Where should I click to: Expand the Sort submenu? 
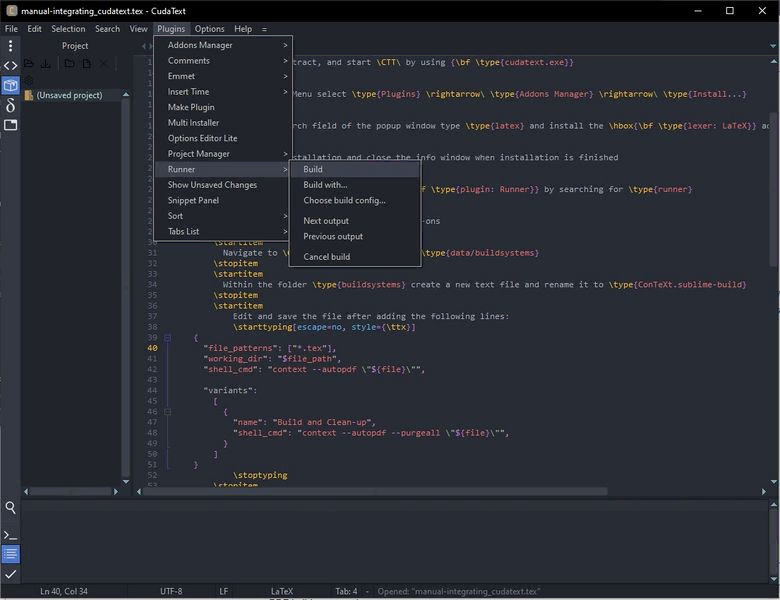tap(223, 216)
